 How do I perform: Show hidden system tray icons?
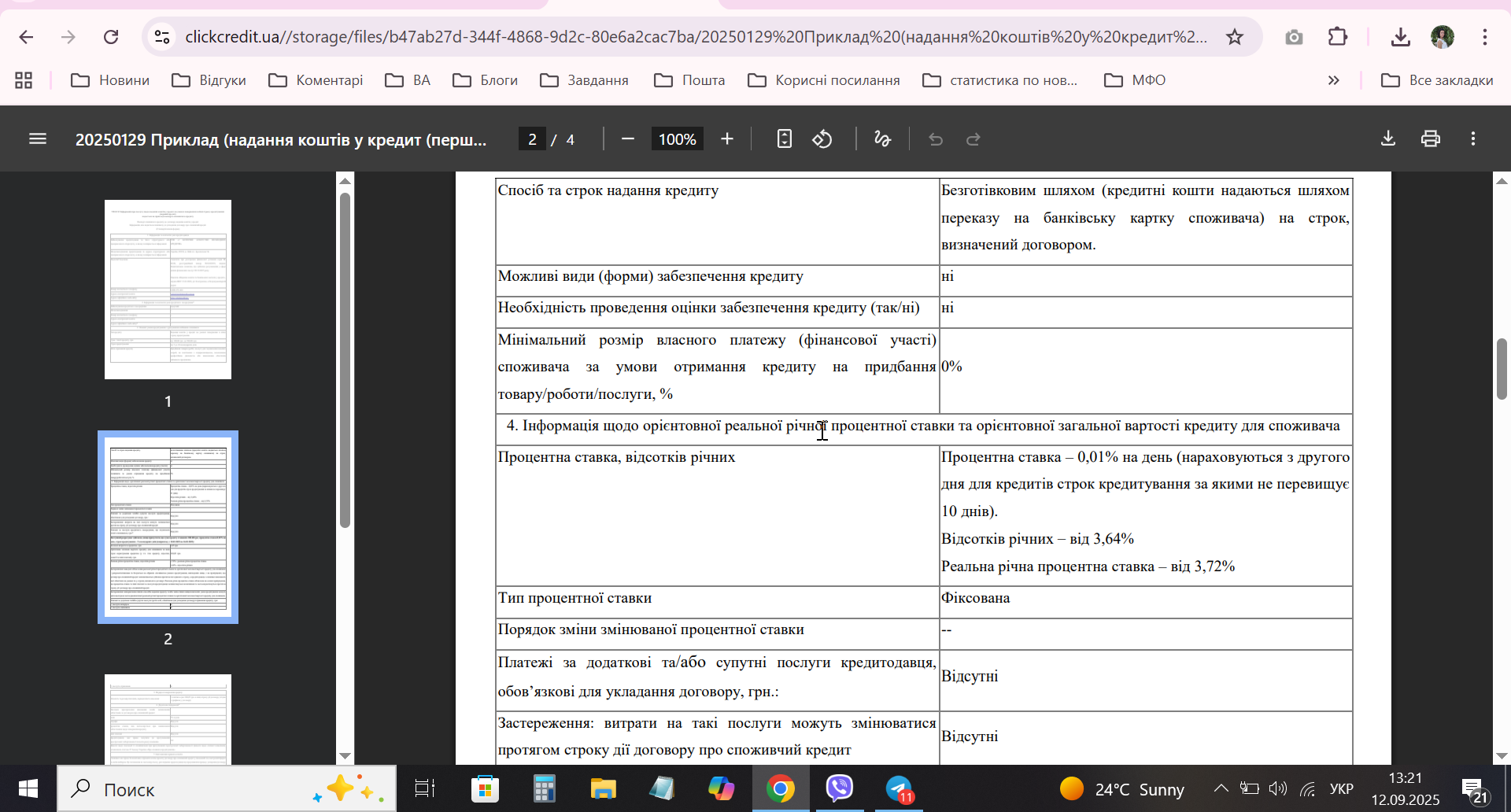1221,788
